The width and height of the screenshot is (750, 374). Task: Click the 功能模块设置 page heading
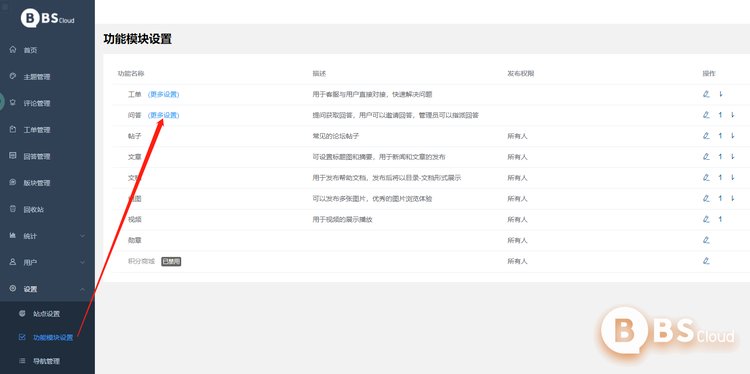pos(137,39)
